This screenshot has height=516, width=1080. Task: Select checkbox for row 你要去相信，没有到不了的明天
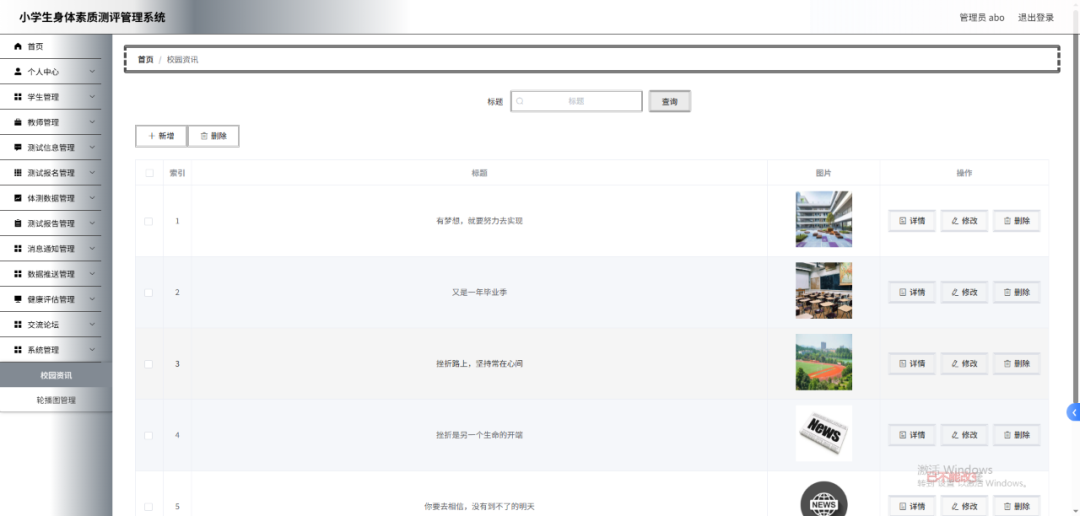pos(149,506)
